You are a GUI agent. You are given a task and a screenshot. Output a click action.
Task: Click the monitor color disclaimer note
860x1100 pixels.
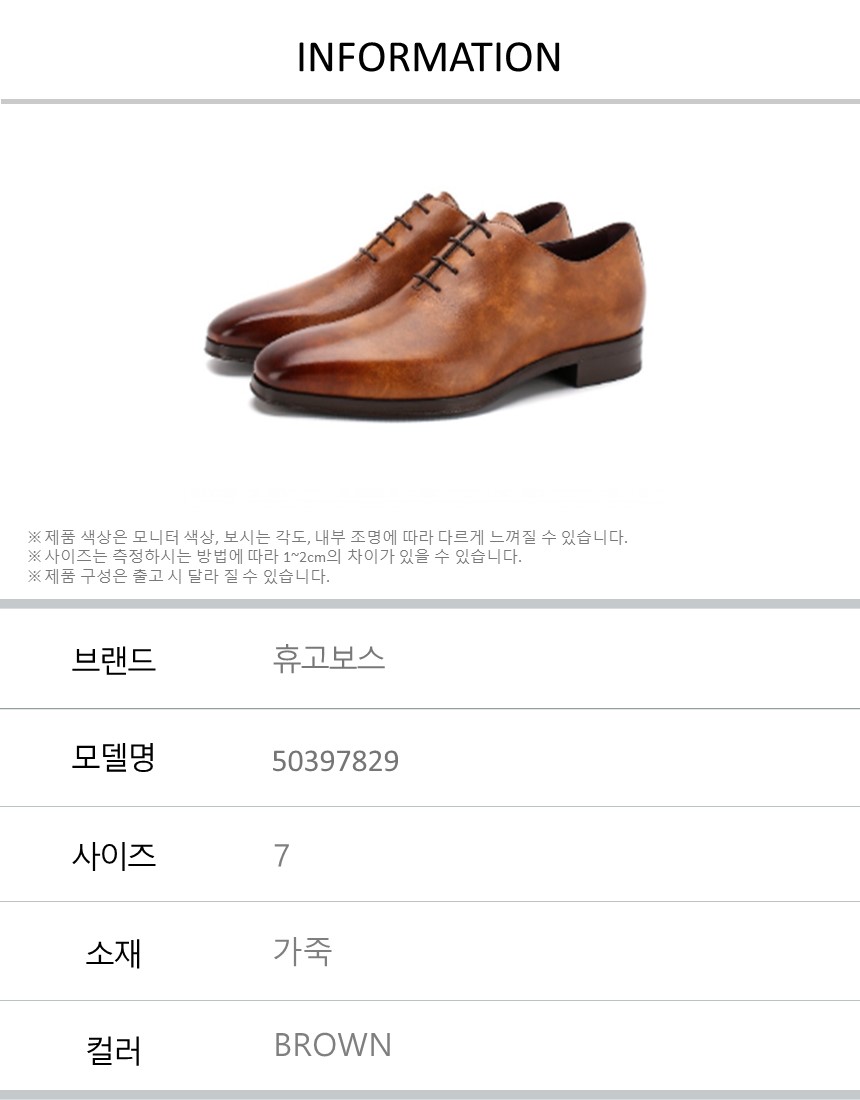[x=328, y=537]
